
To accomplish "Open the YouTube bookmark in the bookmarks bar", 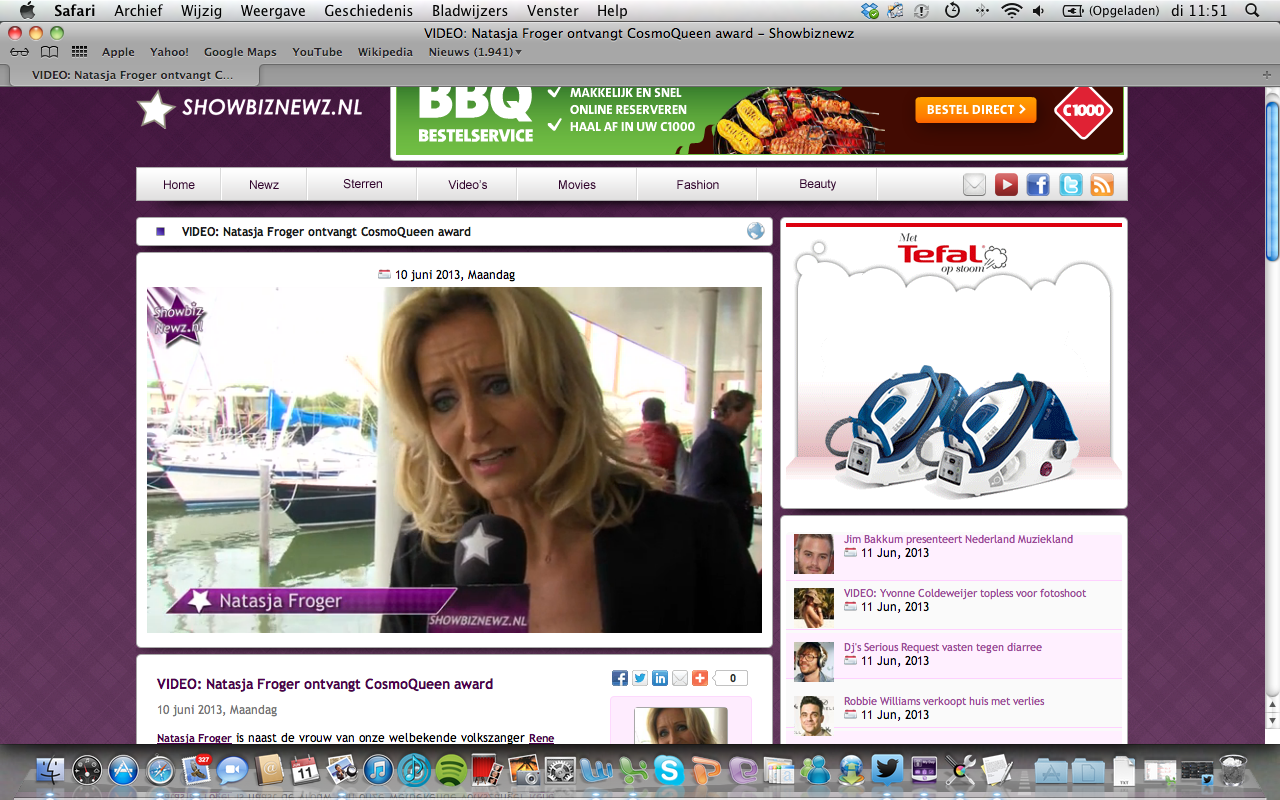I will click(x=317, y=52).
